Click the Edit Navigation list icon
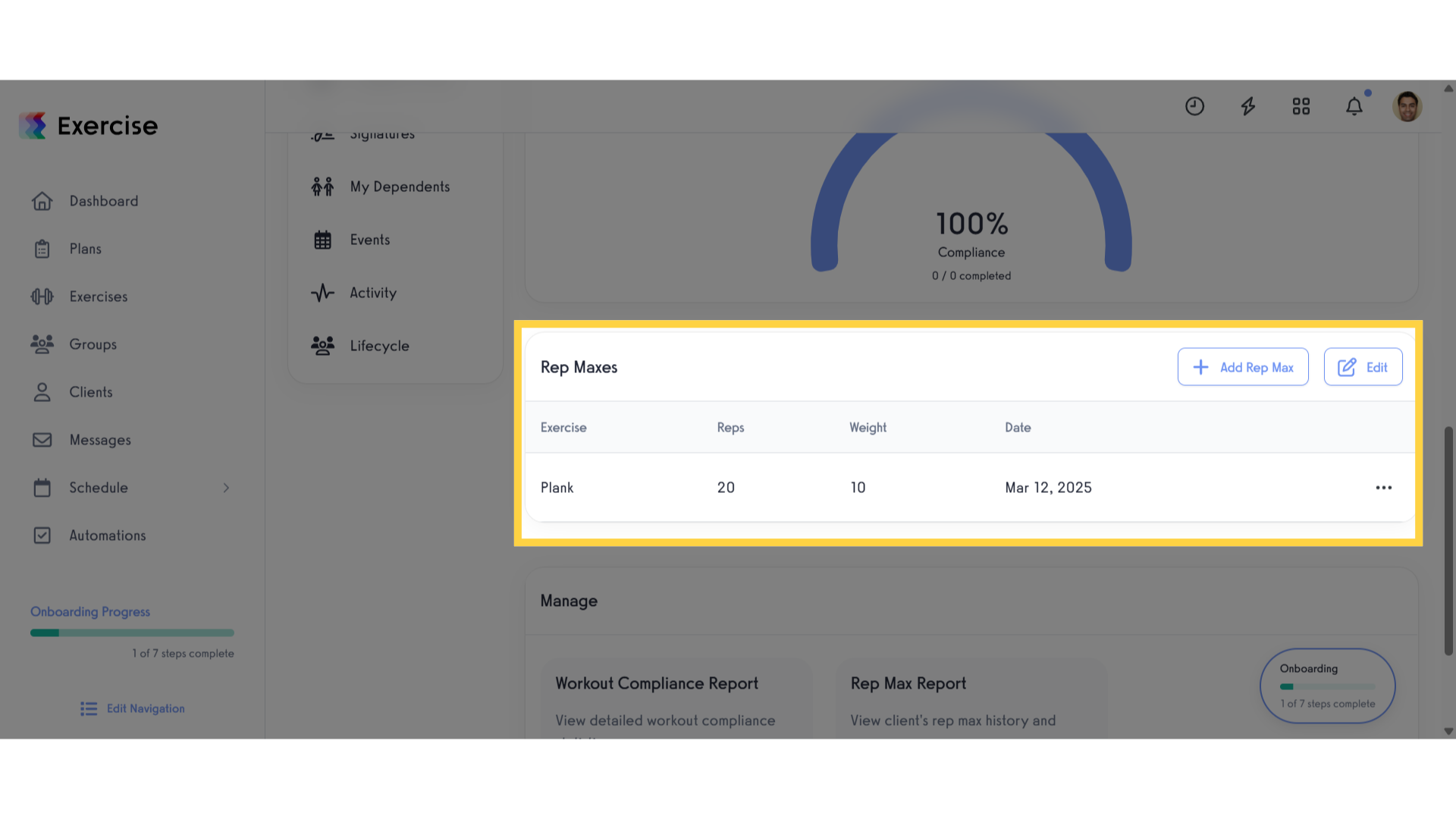Viewport: 1456px width, 819px height. click(x=89, y=708)
